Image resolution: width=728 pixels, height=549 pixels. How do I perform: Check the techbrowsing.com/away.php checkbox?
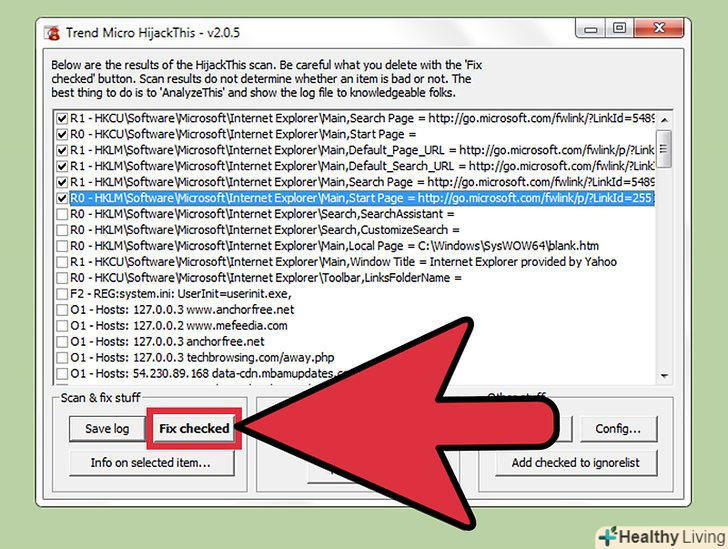(x=62, y=358)
